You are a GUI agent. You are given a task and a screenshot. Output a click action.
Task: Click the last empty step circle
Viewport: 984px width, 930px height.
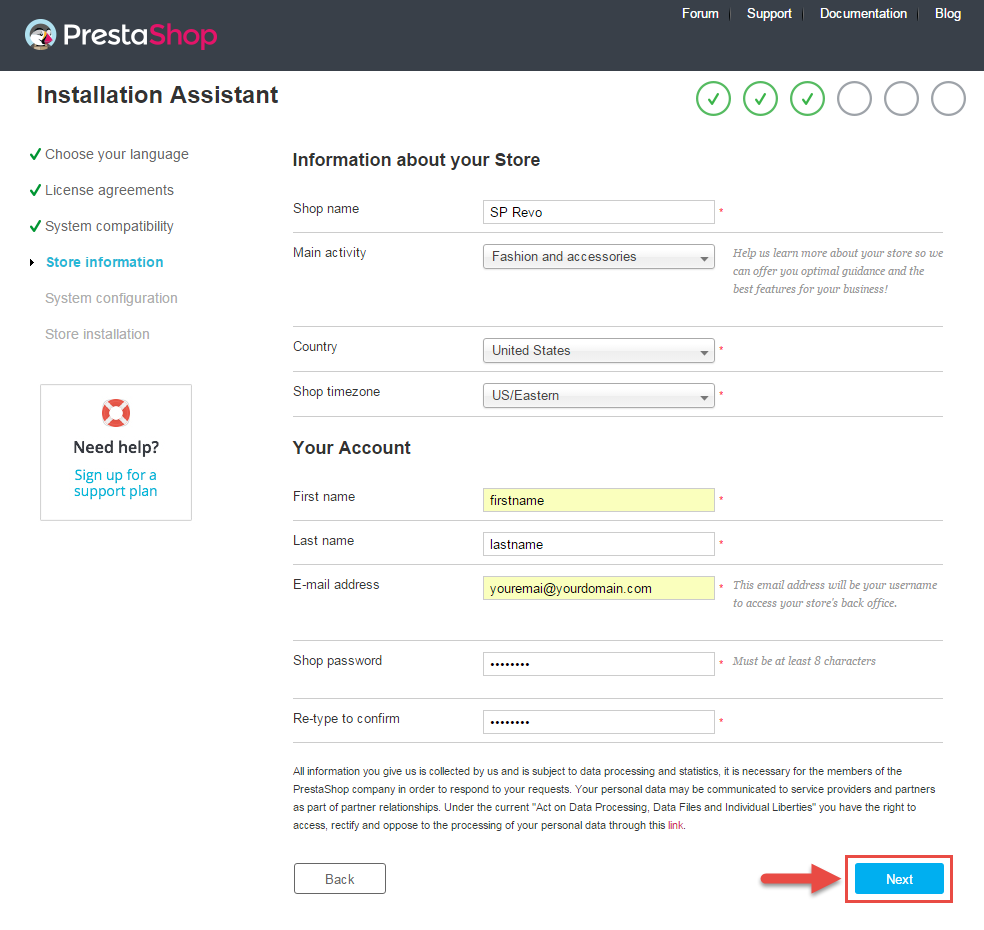coord(948,99)
